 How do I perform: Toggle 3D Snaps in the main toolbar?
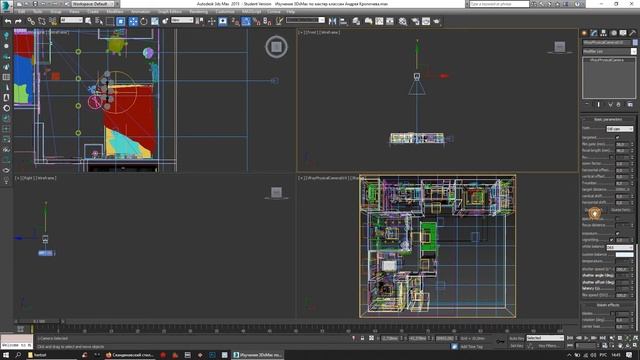[236, 21]
